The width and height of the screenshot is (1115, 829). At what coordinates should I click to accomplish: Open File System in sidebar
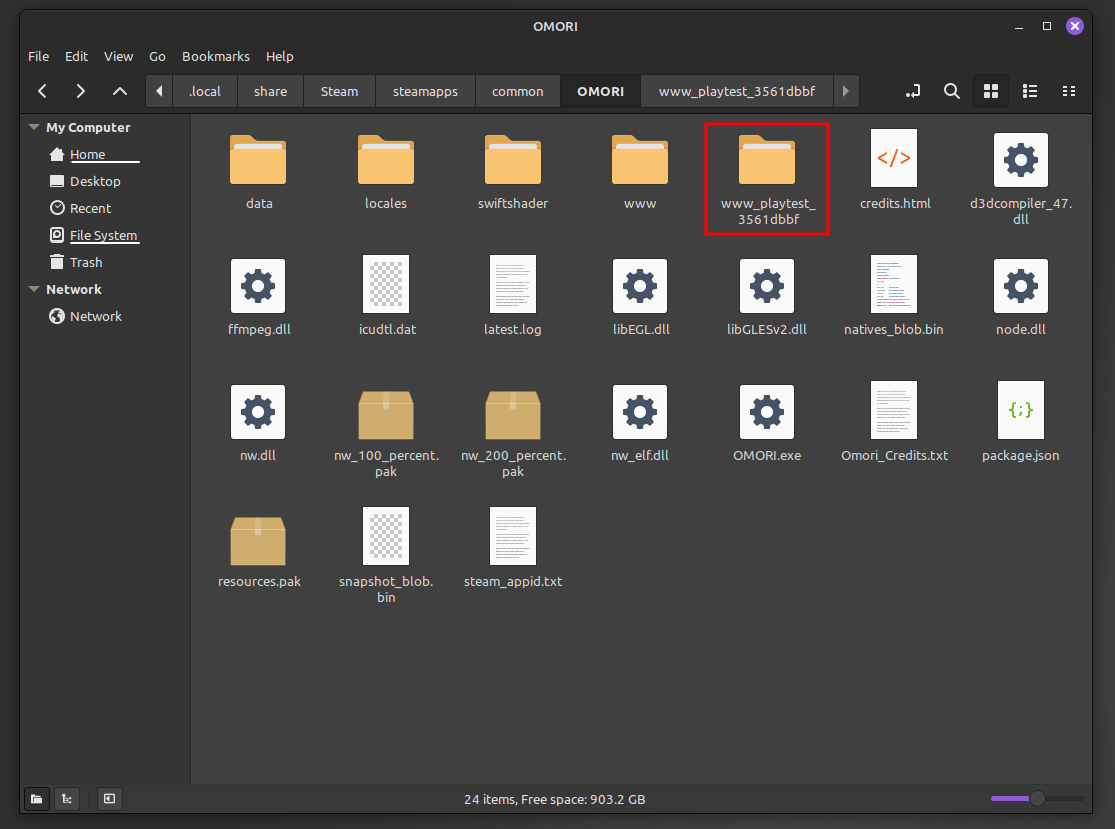[x=103, y=235]
